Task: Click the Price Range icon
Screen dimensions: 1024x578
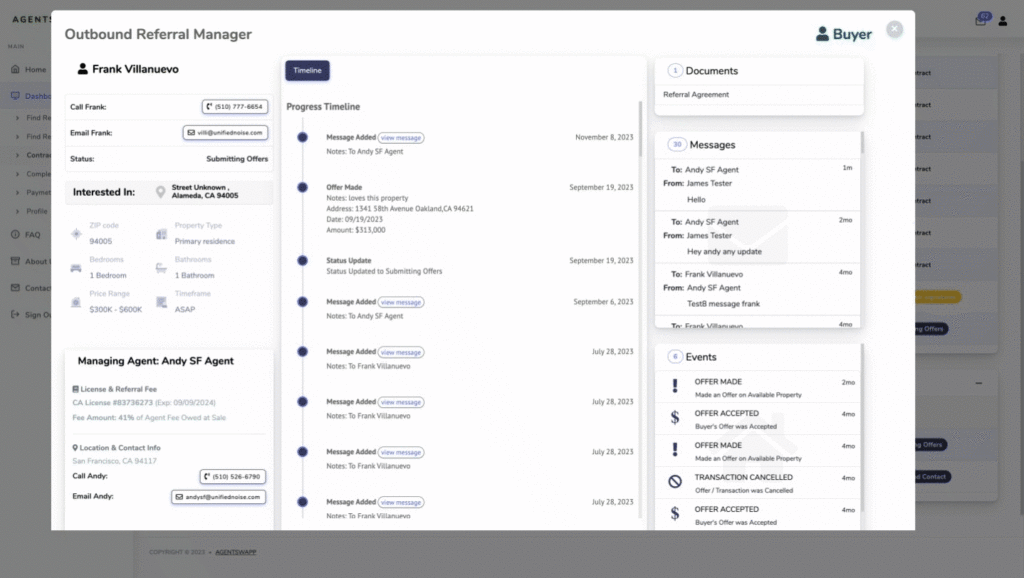Action: click(x=76, y=302)
